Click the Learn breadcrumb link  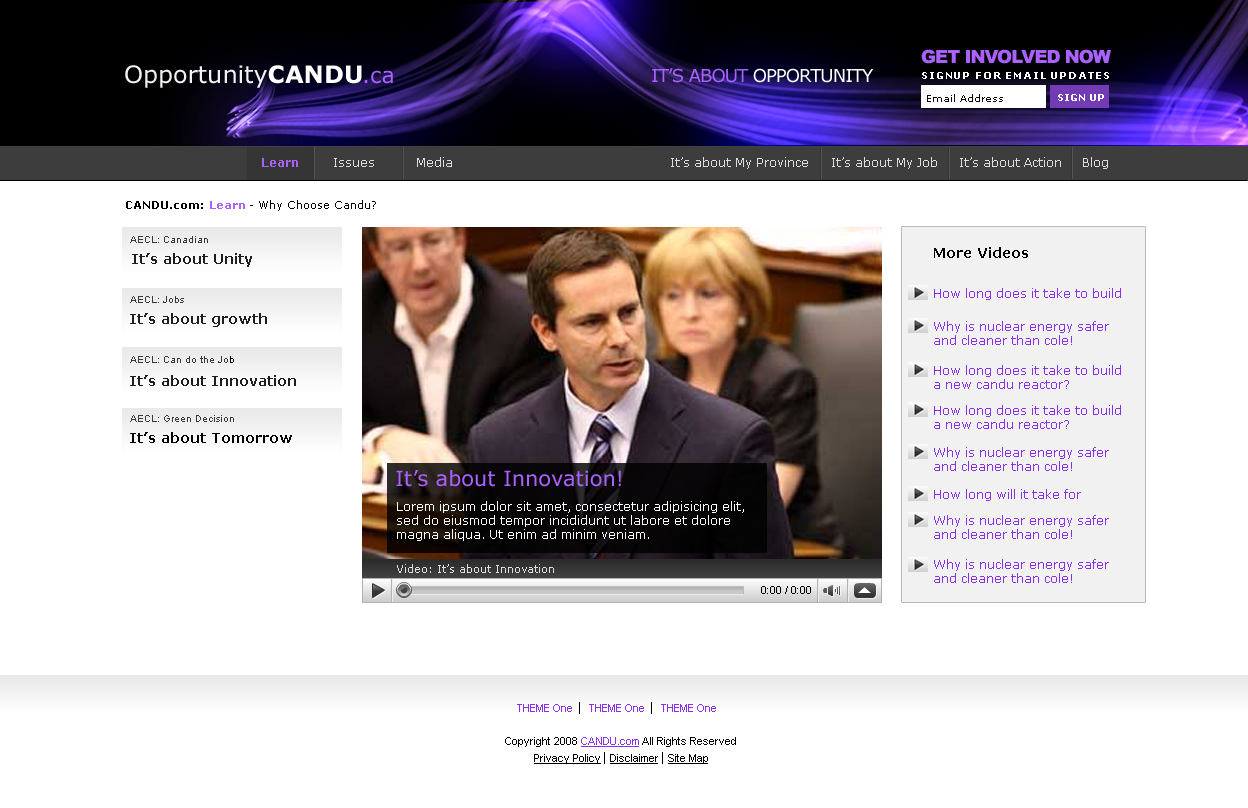coord(227,205)
